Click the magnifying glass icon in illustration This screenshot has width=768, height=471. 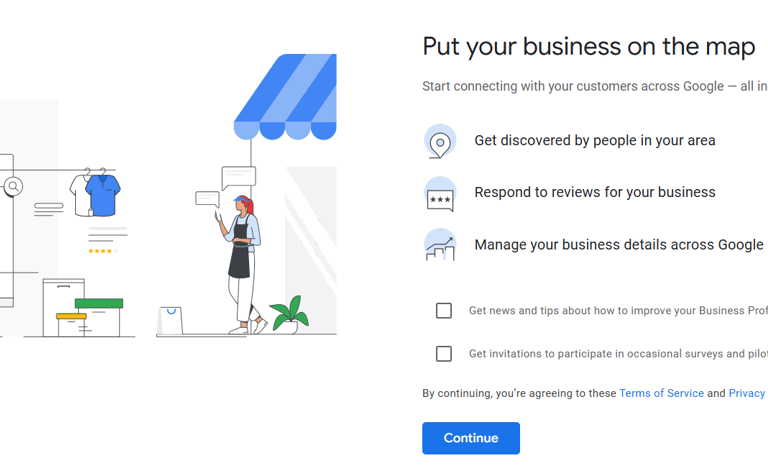[13, 187]
